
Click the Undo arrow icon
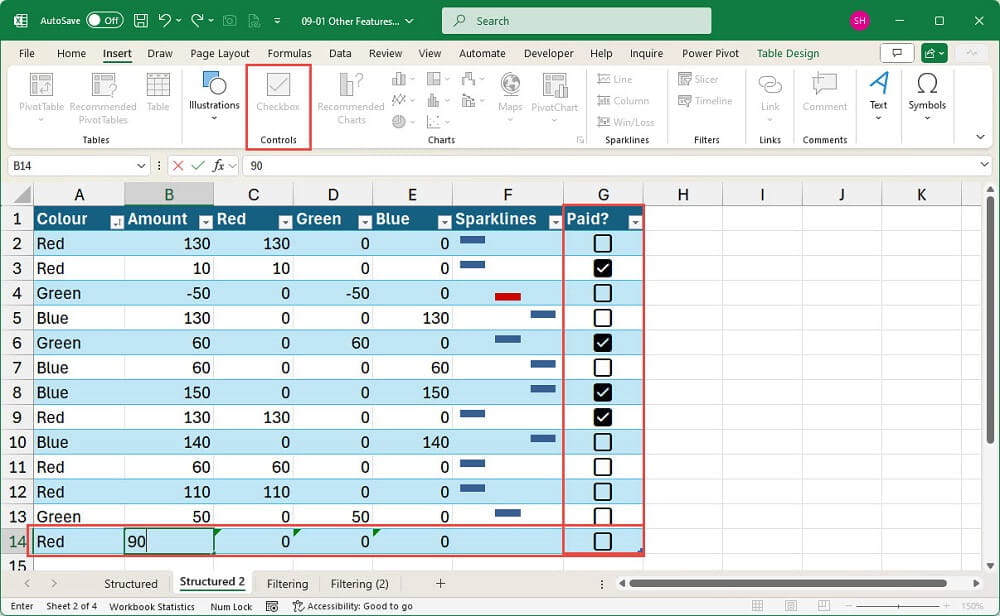(165, 20)
